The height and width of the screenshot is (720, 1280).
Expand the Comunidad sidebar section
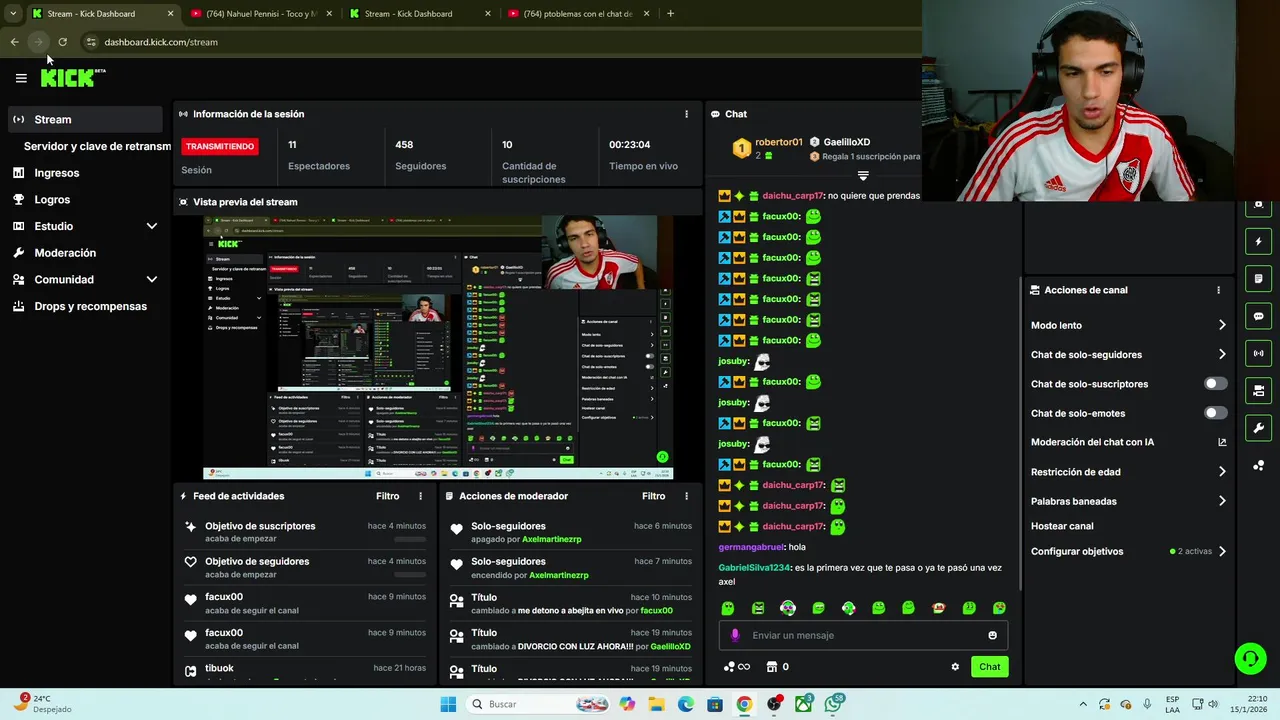[84, 280]
